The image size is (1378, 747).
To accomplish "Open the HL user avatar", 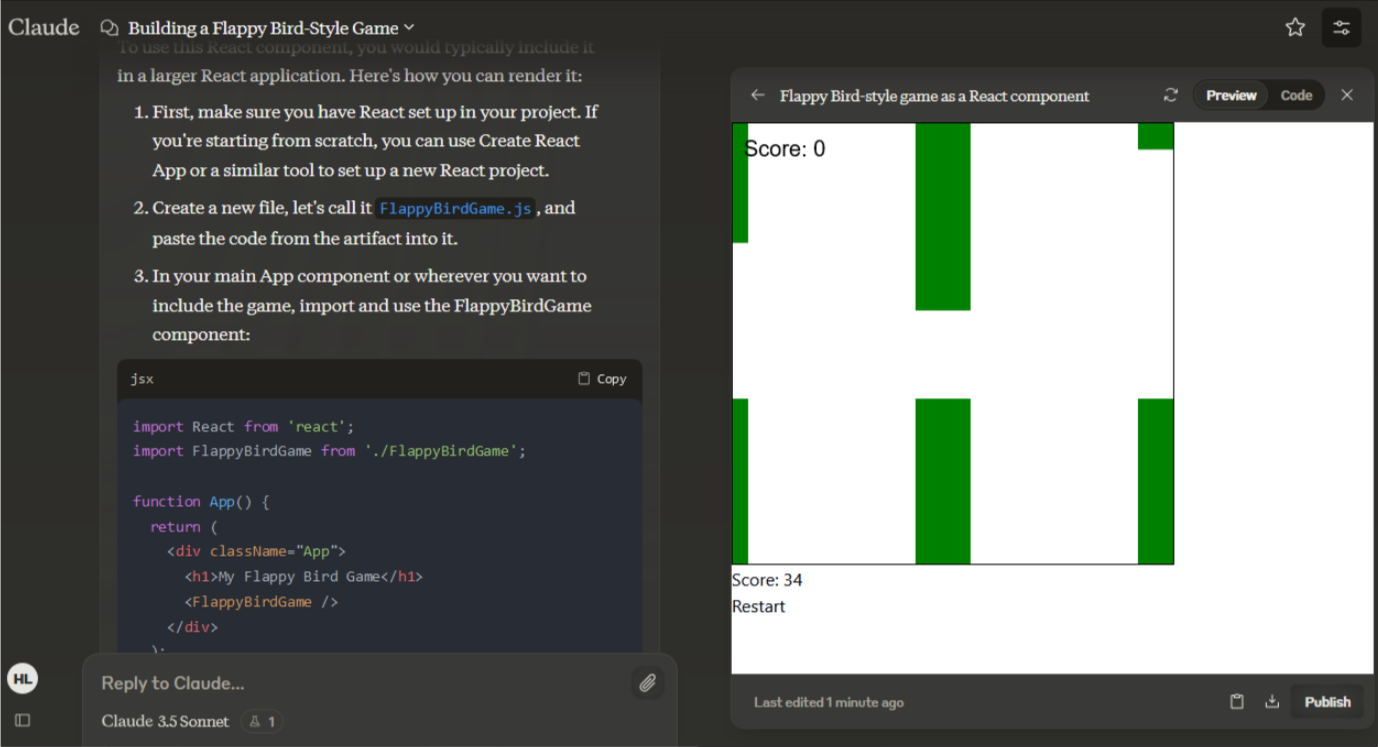I will pyautogui.click(x=22, y=679).
